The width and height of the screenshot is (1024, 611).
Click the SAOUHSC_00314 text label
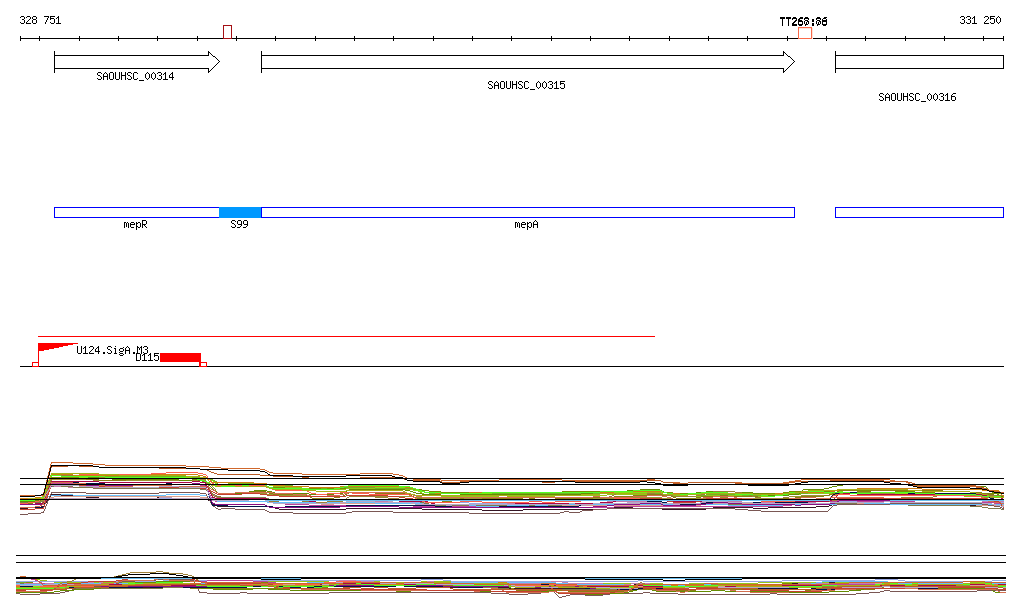point(135,76)
